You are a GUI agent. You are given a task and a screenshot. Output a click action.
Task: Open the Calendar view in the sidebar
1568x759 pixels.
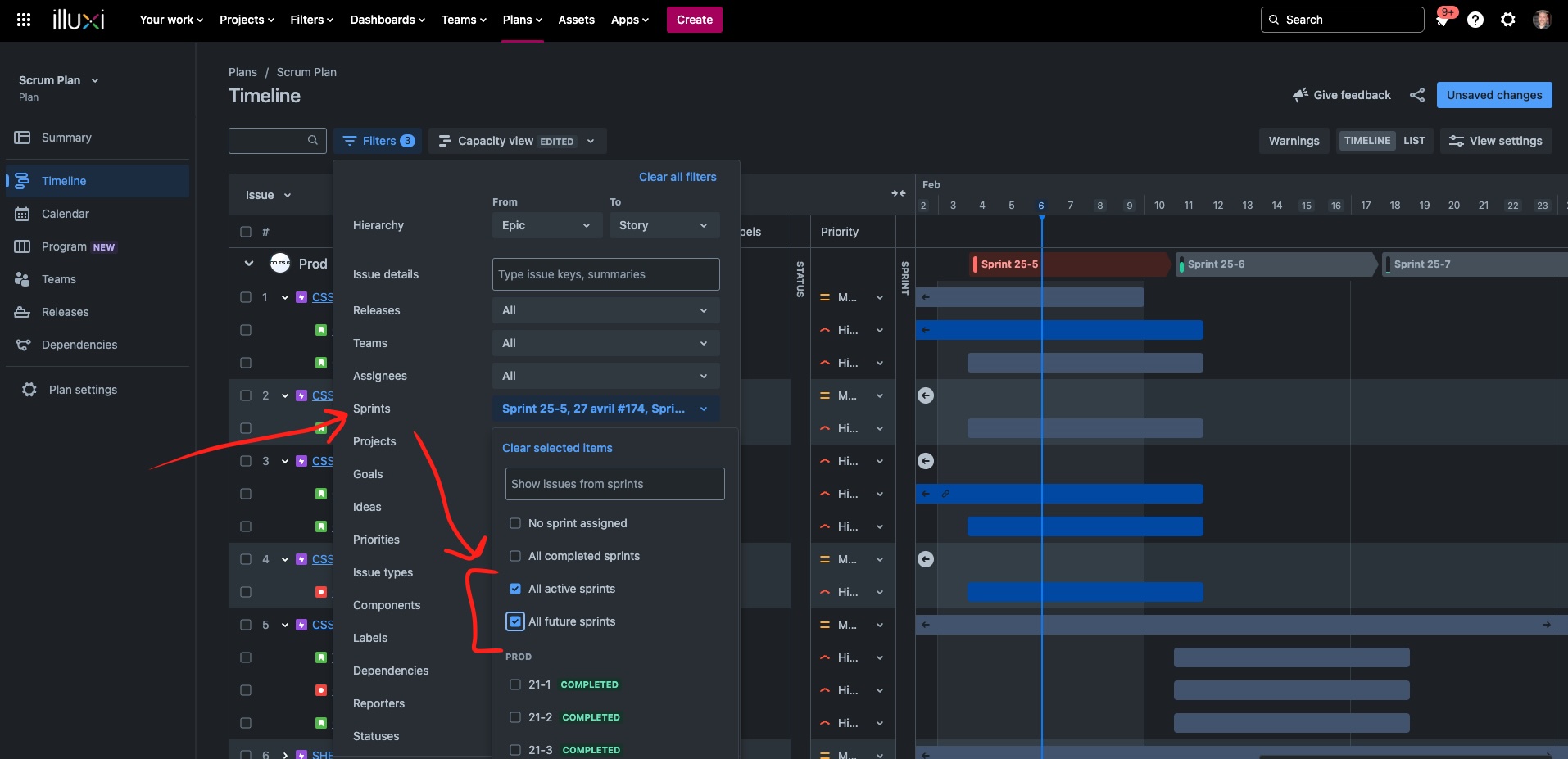point(64,214)
